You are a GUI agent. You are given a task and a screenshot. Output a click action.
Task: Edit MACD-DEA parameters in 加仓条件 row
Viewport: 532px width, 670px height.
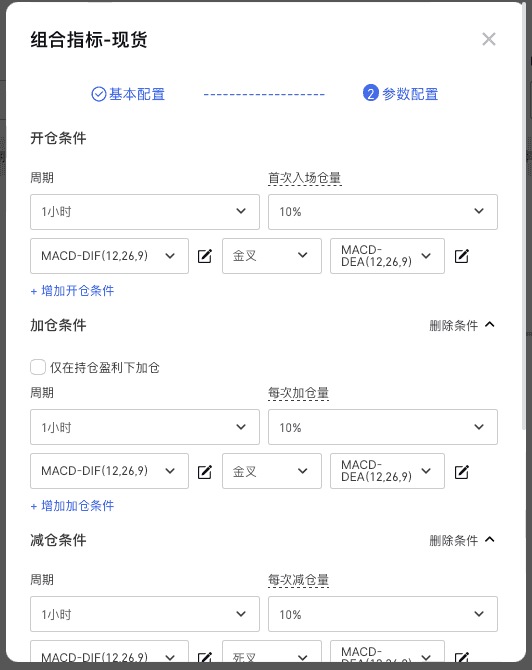tap(461, 471)
